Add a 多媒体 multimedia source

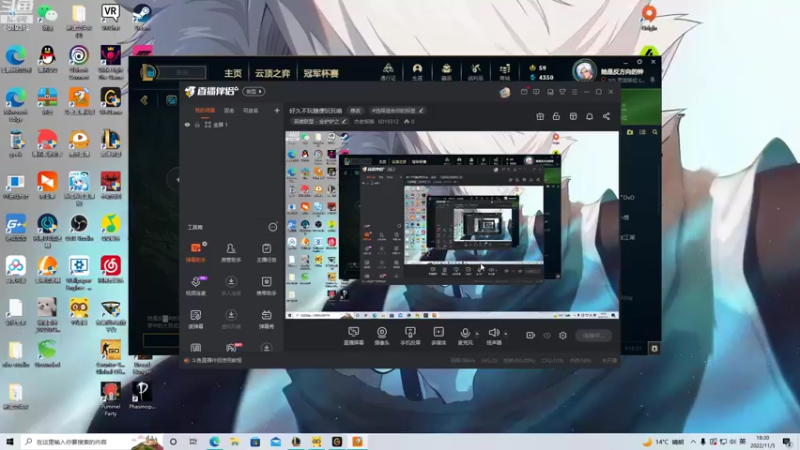[x=438, y=336]
